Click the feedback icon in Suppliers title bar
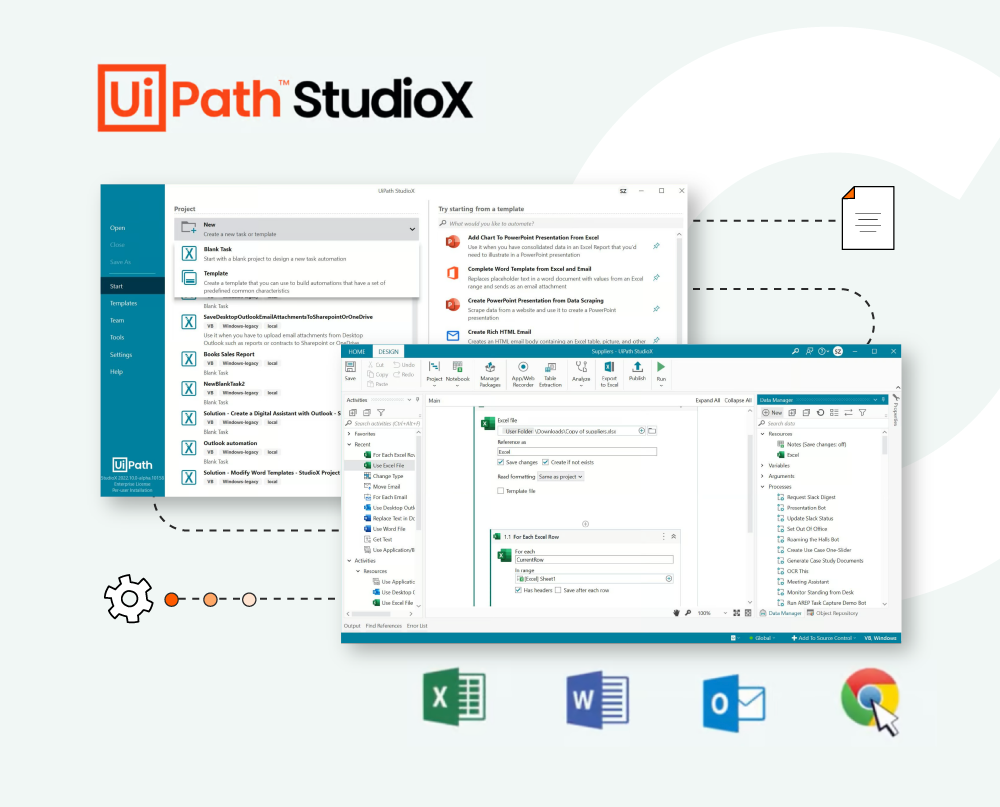Screen dimensions: 1000x807 click(x=809, y=351)
